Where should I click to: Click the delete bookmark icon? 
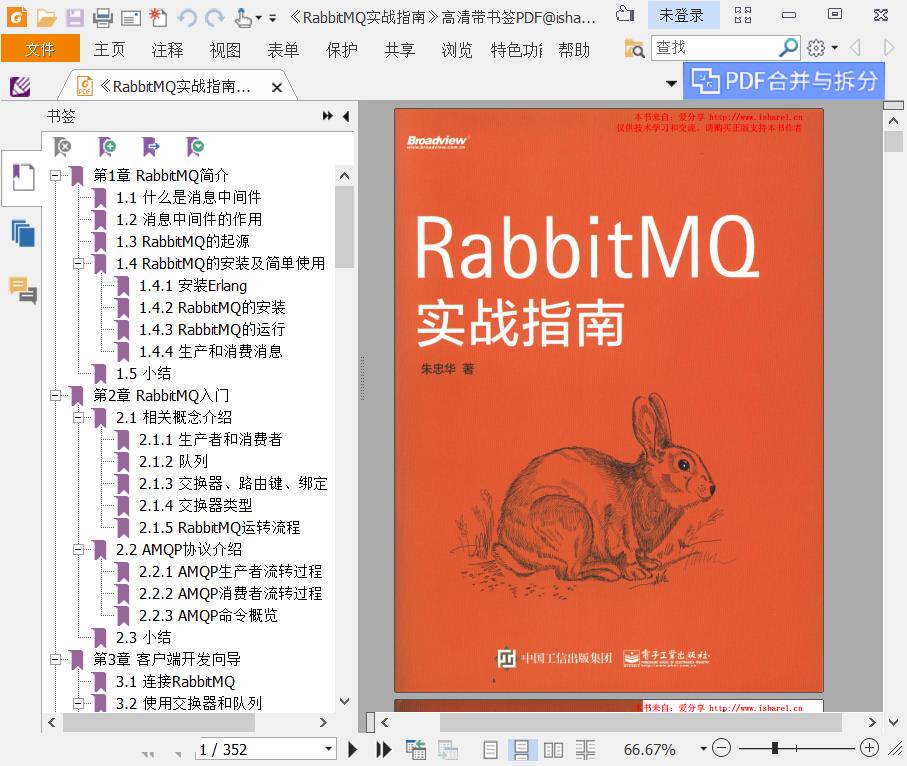coord(62,147)
